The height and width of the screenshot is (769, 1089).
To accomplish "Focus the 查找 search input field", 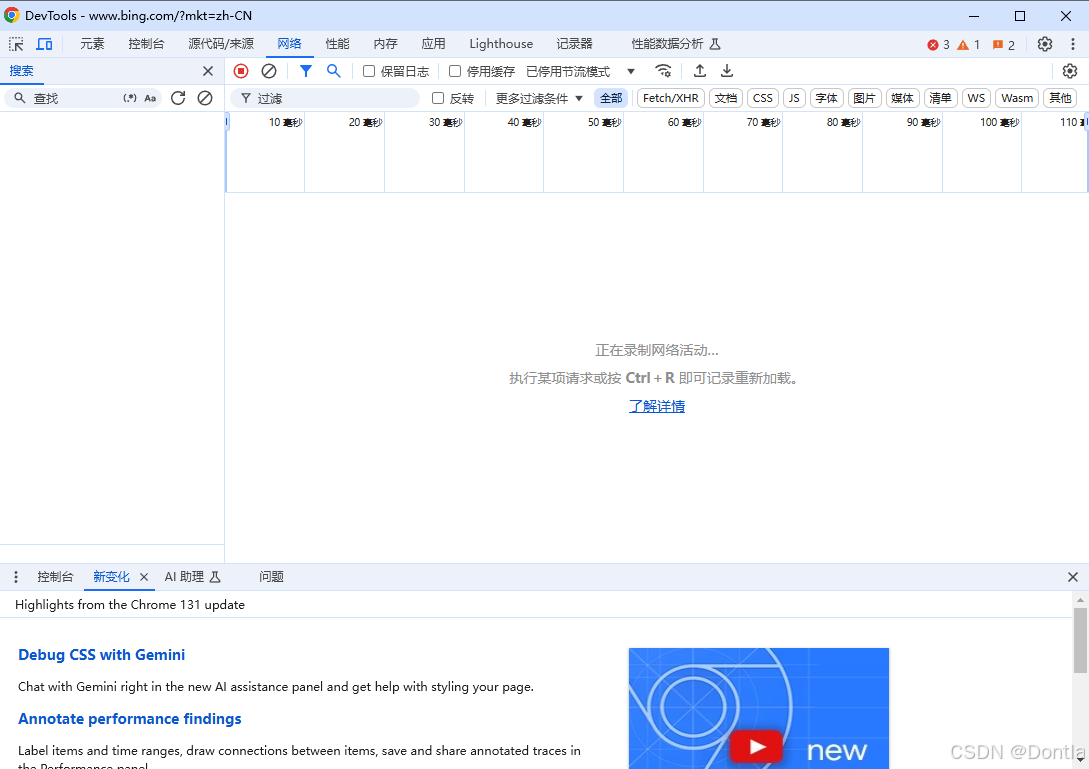I will (x=76, y=98).
